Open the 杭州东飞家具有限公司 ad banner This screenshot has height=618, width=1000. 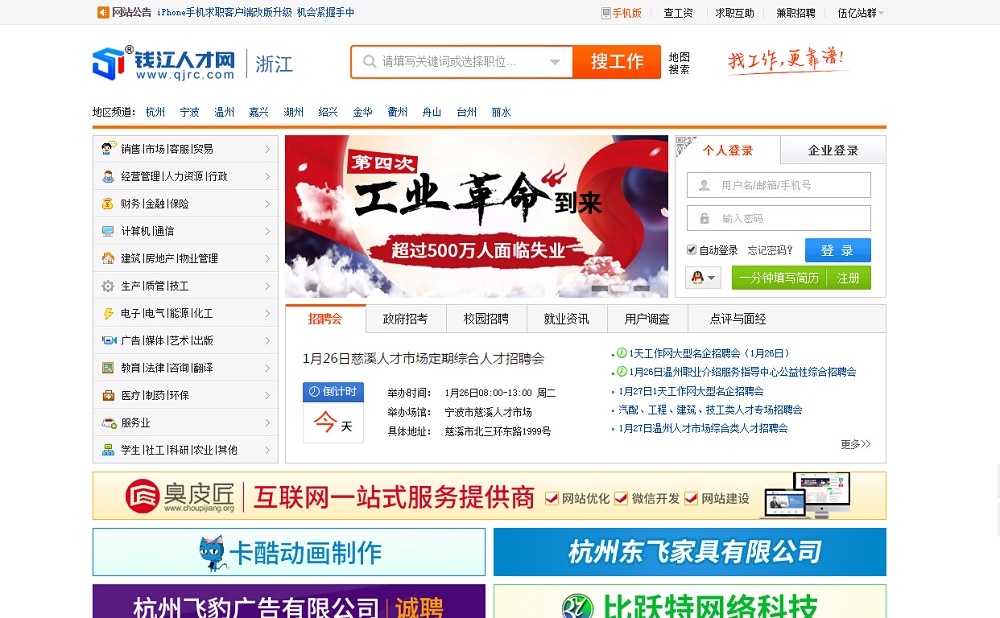689,552
